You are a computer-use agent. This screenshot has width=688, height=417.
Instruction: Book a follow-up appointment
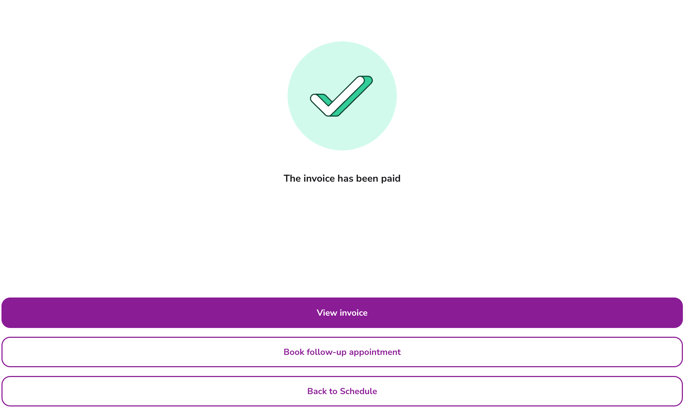tap(342, 352)
